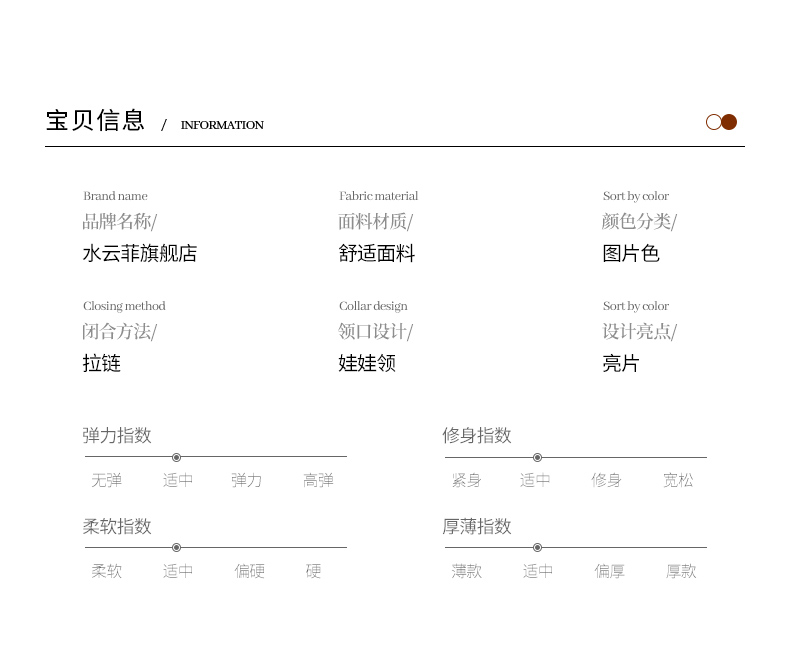Click the 'Collar design' label
Image resolution: width=790 pixels, height=659 pixels.
point(373,306)
